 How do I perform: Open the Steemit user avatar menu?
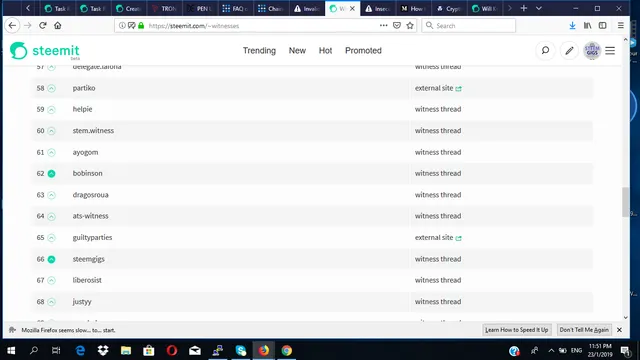pos(592,51)
